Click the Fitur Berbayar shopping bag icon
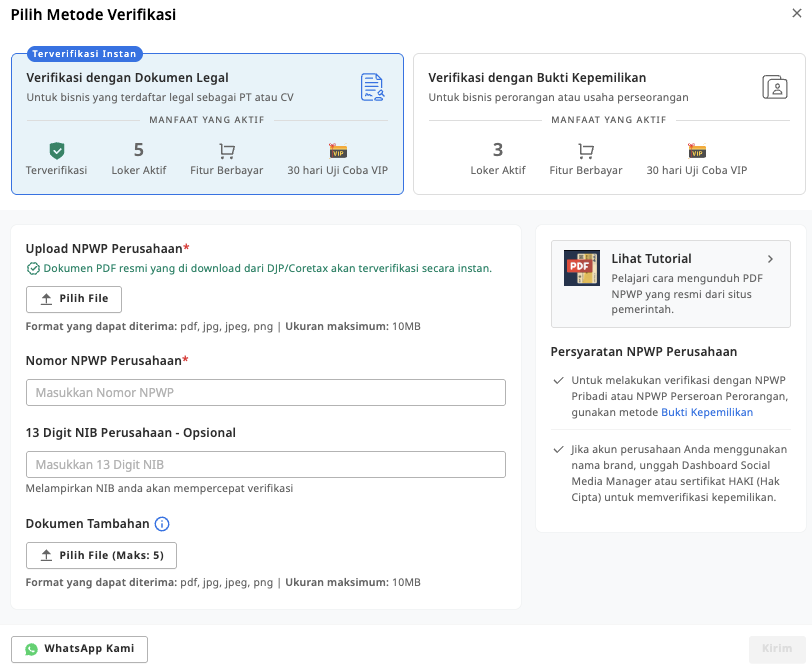The height and width of the screenshot is (672, 812). click(x=226, y=152)
